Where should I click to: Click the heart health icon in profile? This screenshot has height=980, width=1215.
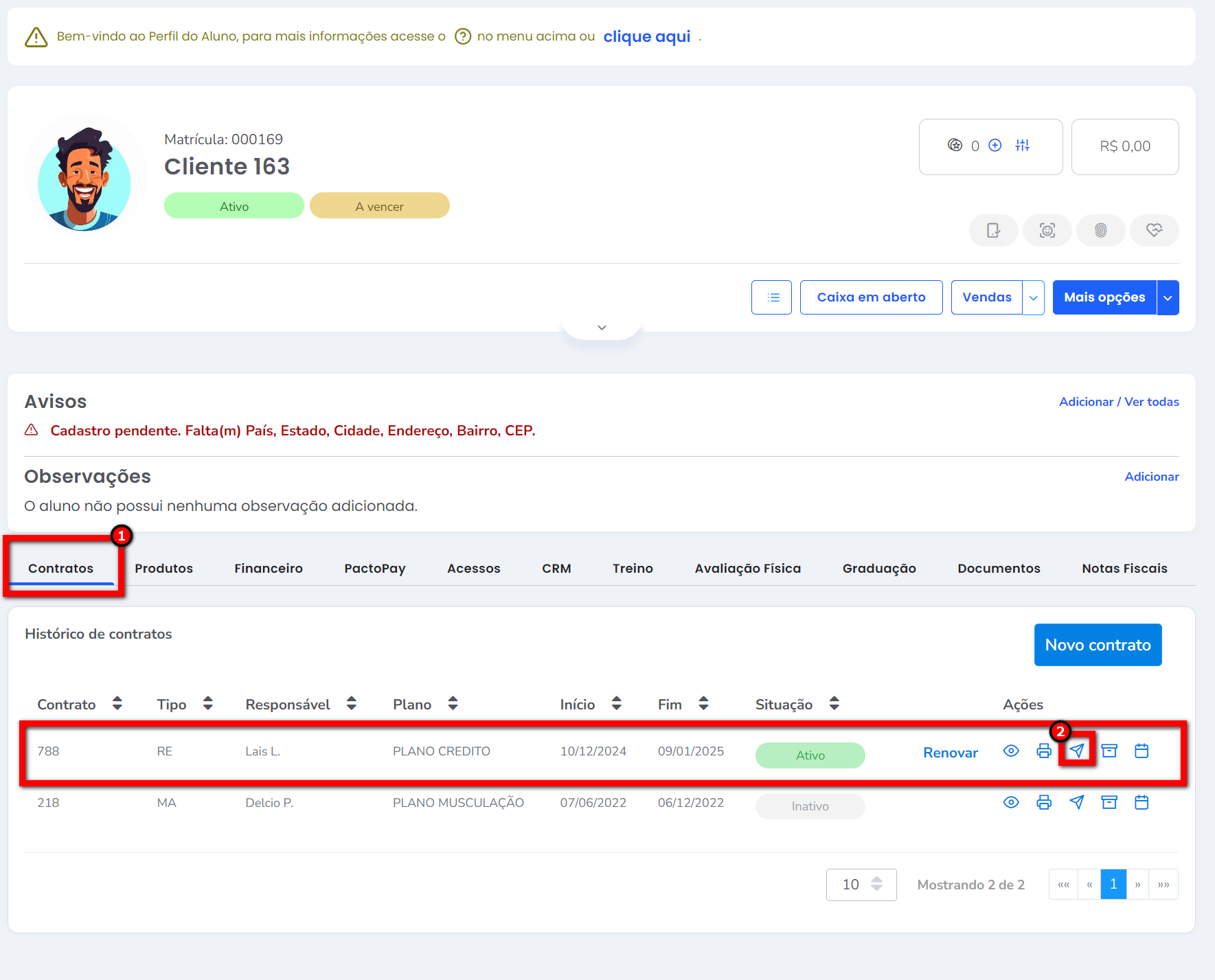tap(1154, 231)
